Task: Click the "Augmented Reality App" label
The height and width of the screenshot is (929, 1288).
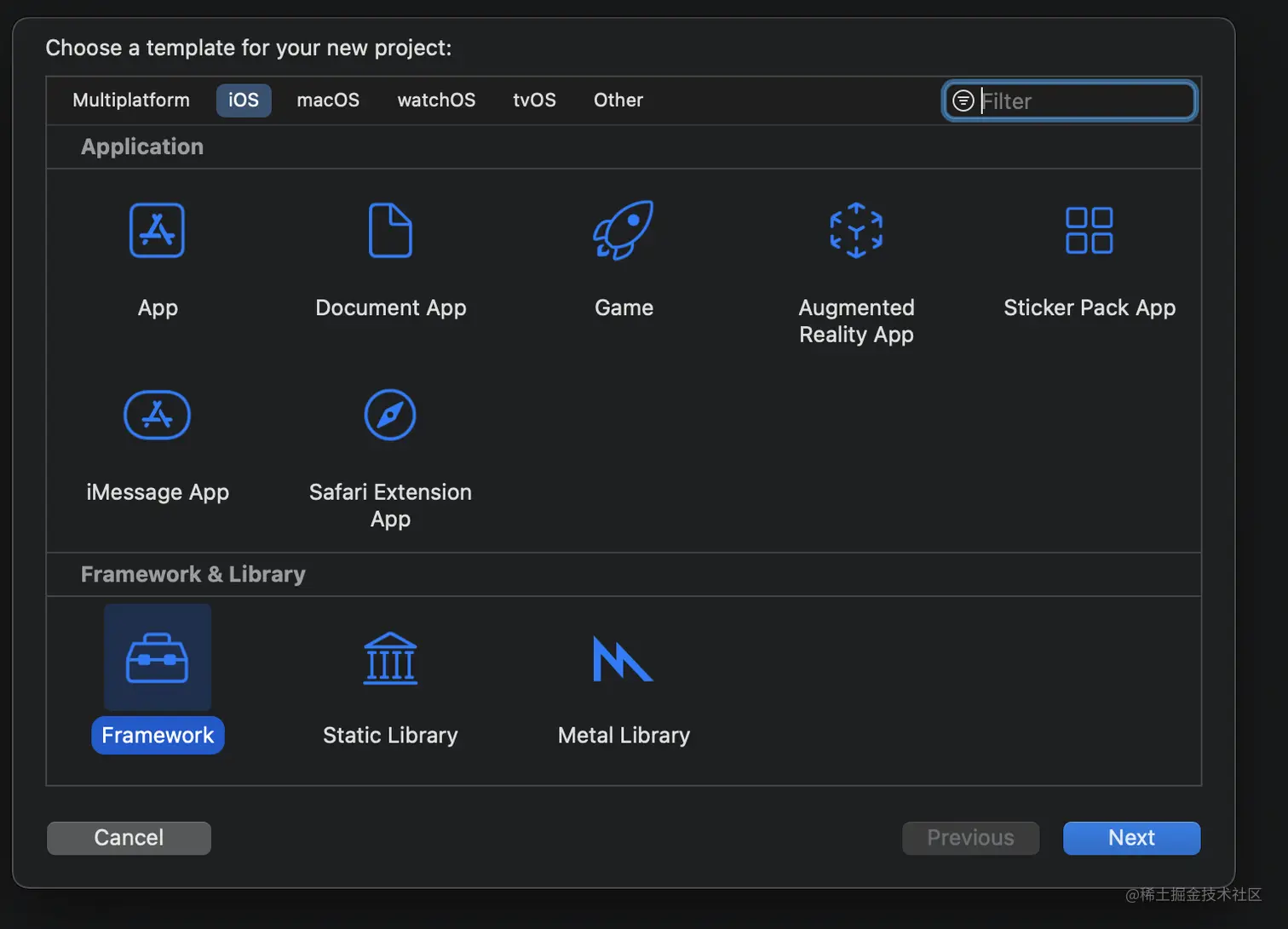Action: [856, 321]
